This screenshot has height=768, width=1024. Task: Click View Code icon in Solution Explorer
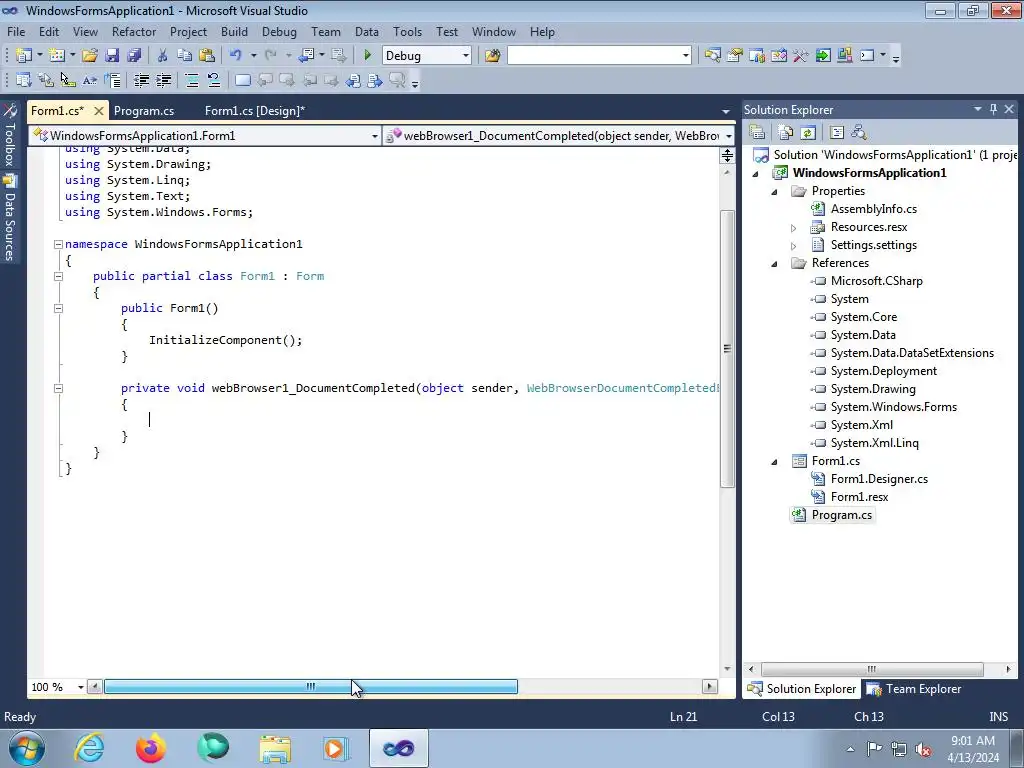click(x=837, y=133)
